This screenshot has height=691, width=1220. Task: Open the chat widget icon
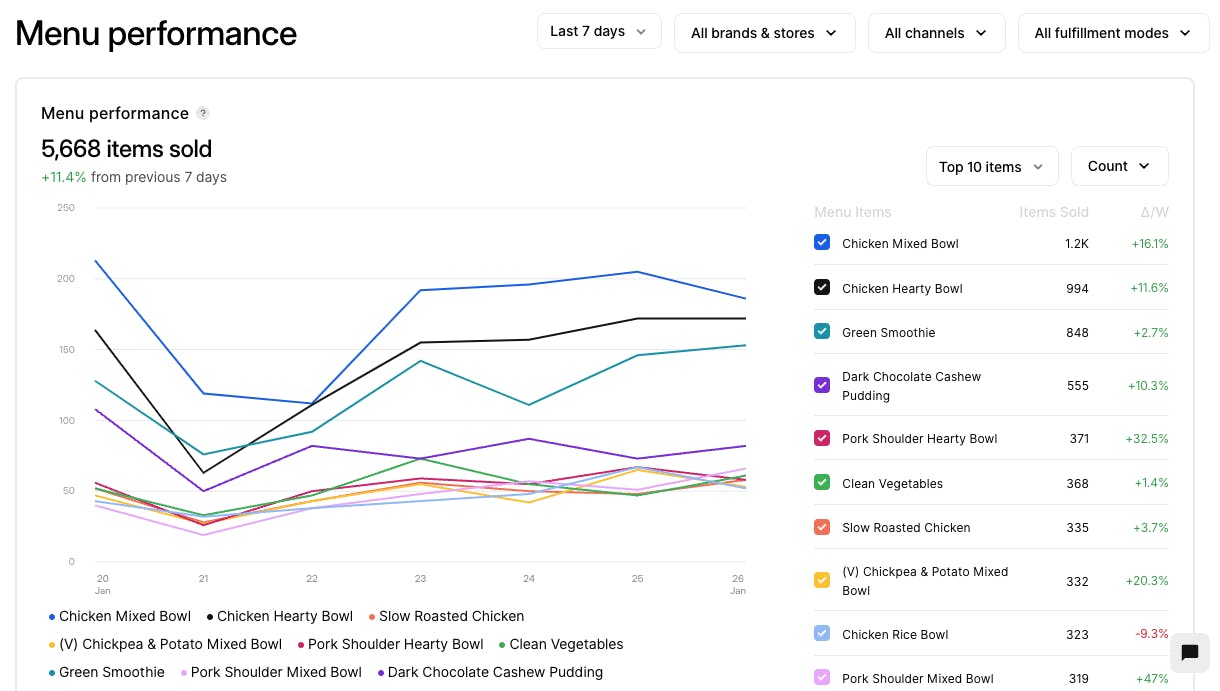pyautogui.click(x=1189, y=653)
